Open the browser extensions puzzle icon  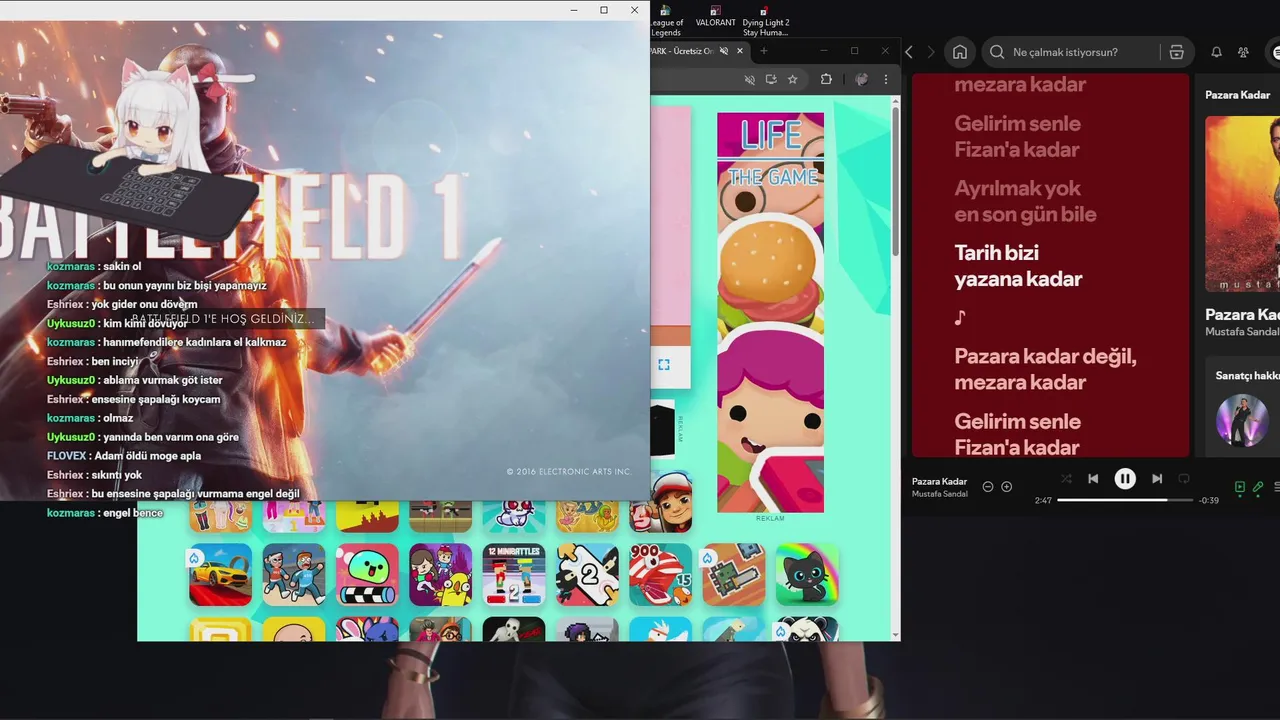[826, 79]
